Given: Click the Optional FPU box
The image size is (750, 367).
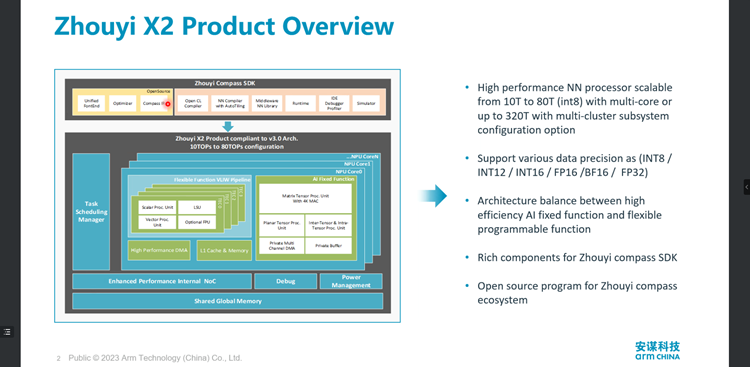Looking at the screenshot, I should click(x=197, y=222).
